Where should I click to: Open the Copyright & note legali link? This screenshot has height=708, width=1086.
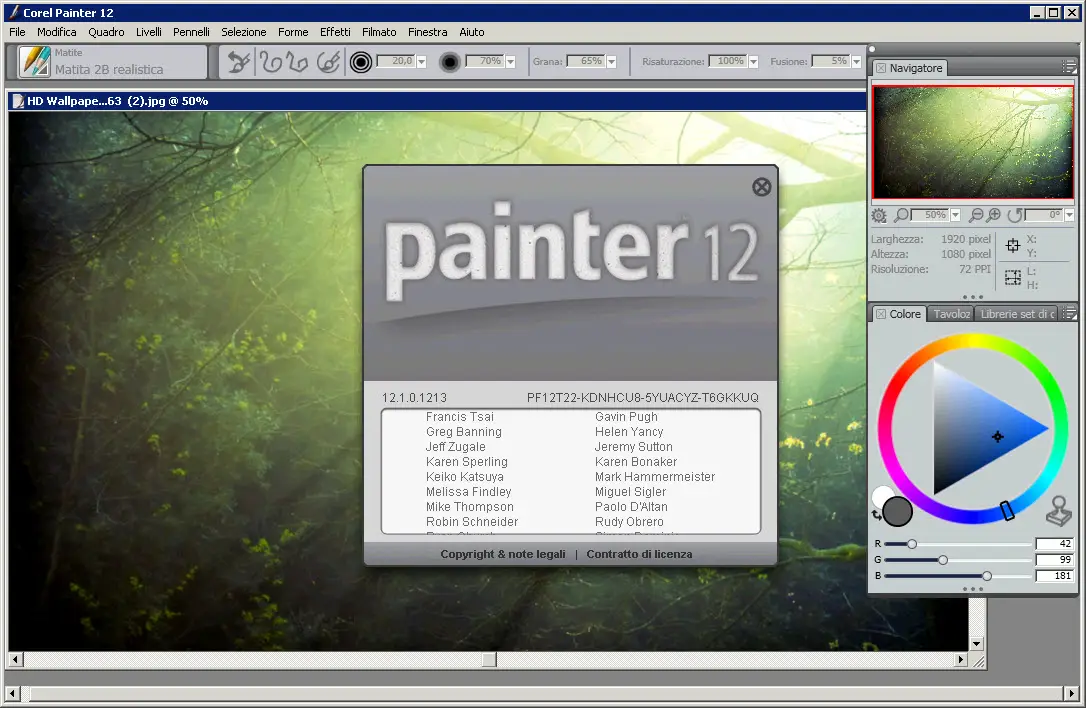503,554
